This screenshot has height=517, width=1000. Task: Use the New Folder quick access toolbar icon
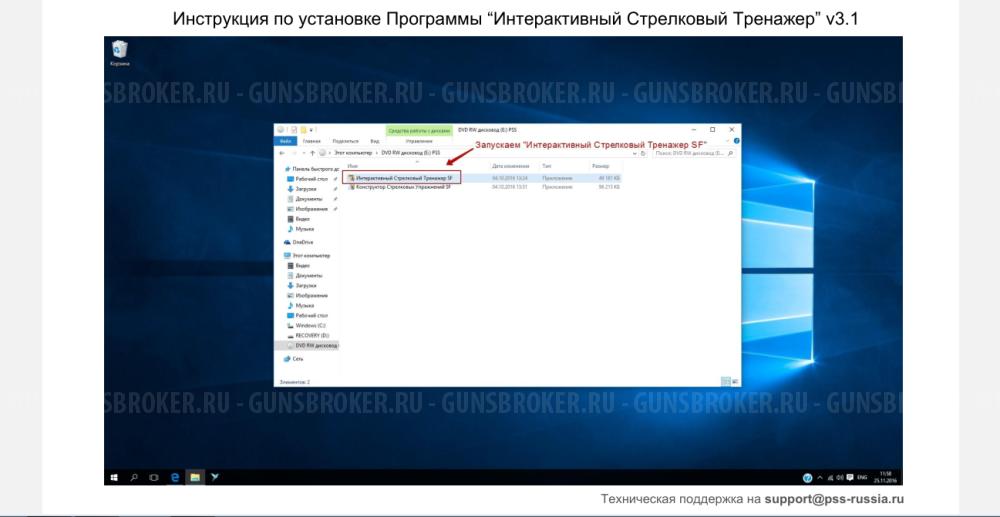pos(304,130)
